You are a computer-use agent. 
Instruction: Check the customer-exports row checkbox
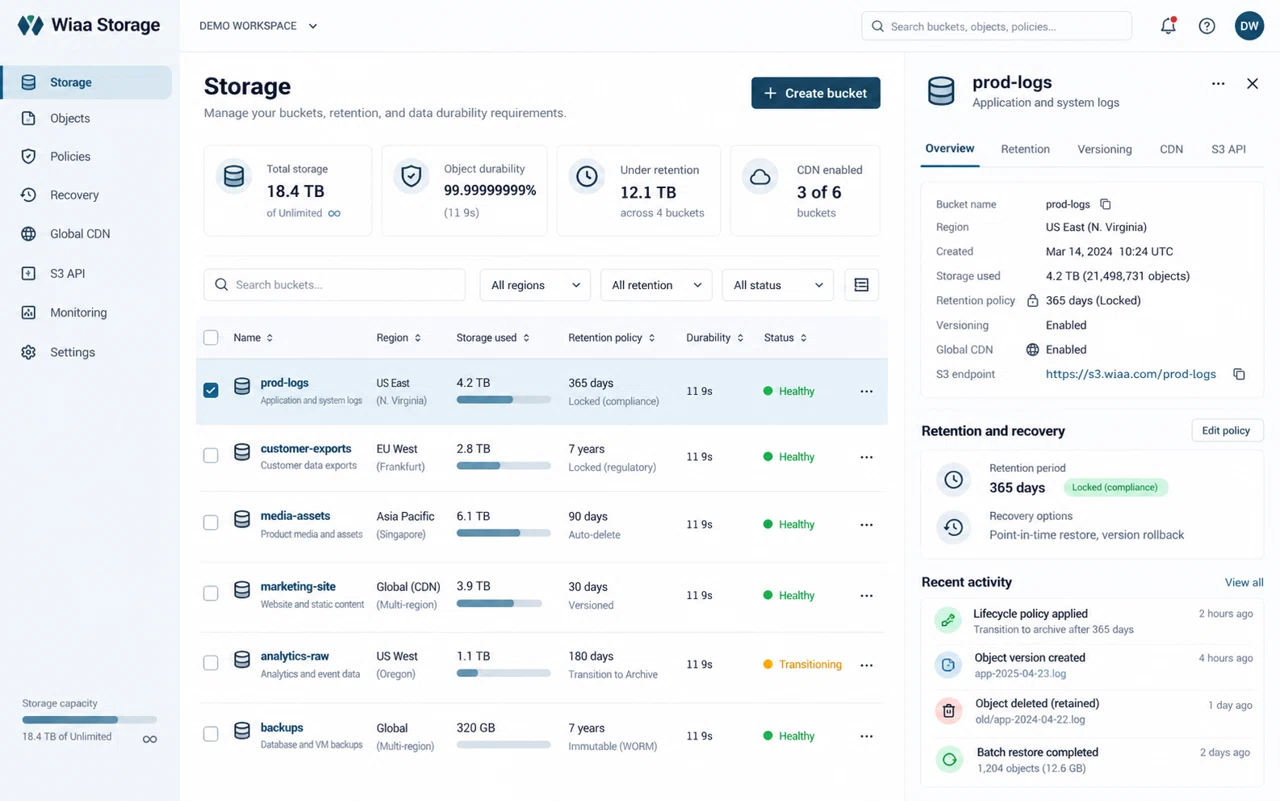[210, 456]
